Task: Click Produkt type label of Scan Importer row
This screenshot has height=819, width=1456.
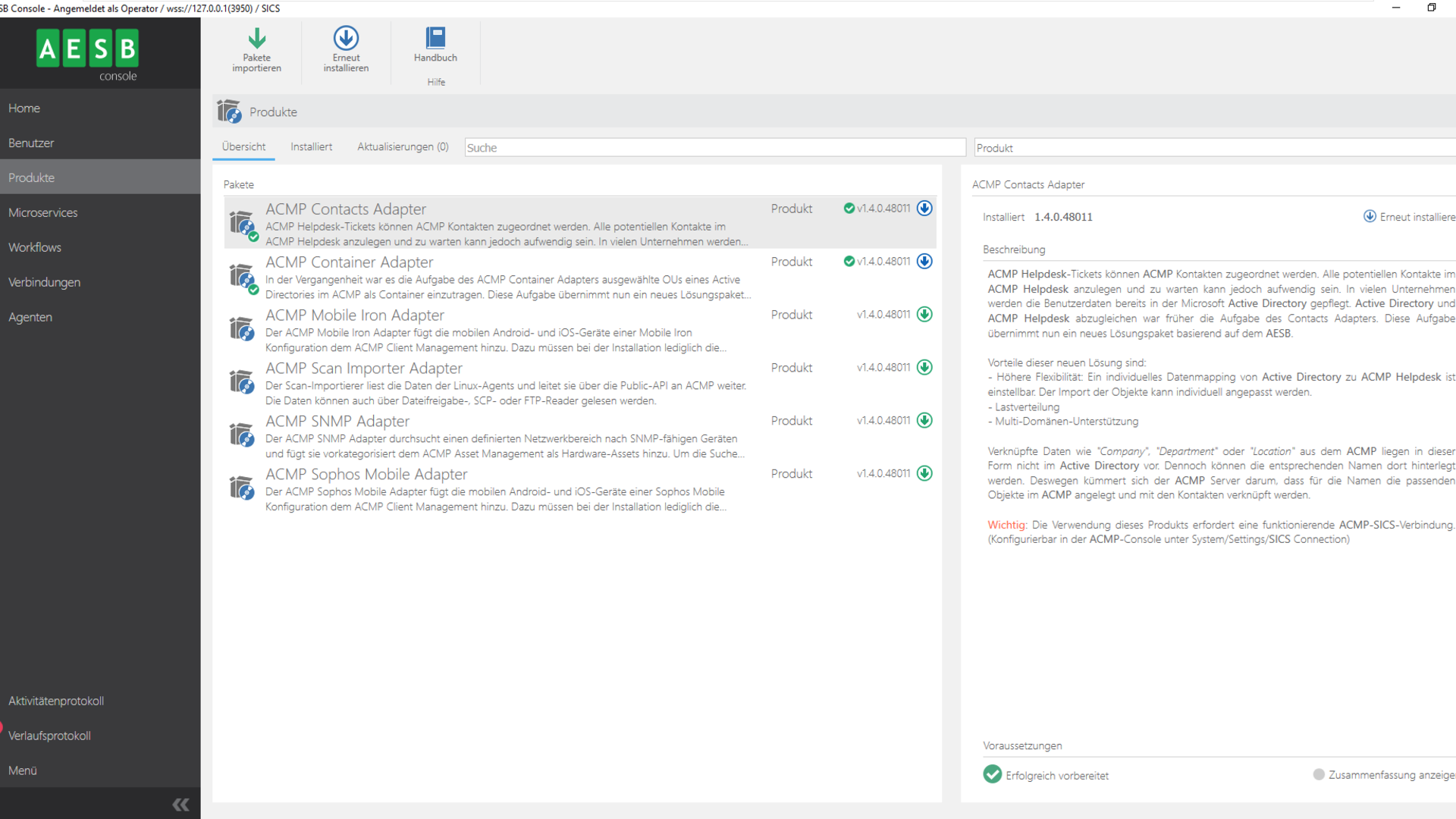Action: click(x=792, y=368)
